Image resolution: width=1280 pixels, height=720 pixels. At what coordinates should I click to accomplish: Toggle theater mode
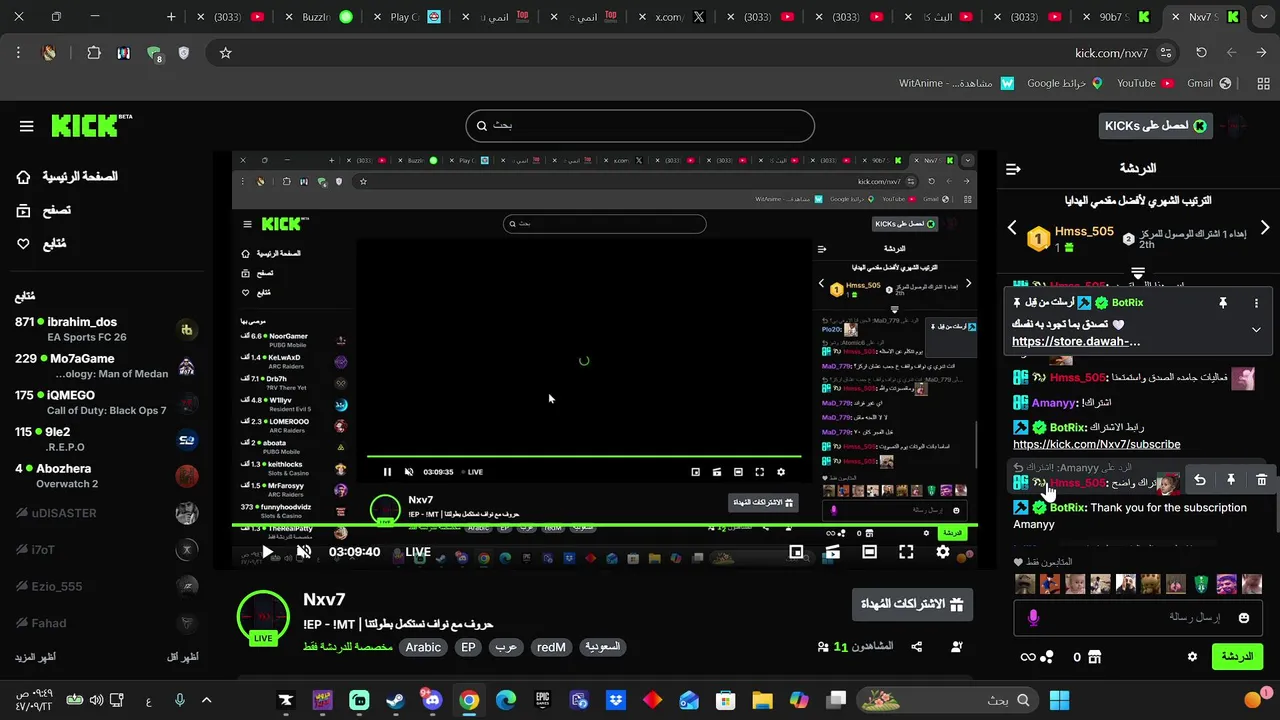(869, 552)
